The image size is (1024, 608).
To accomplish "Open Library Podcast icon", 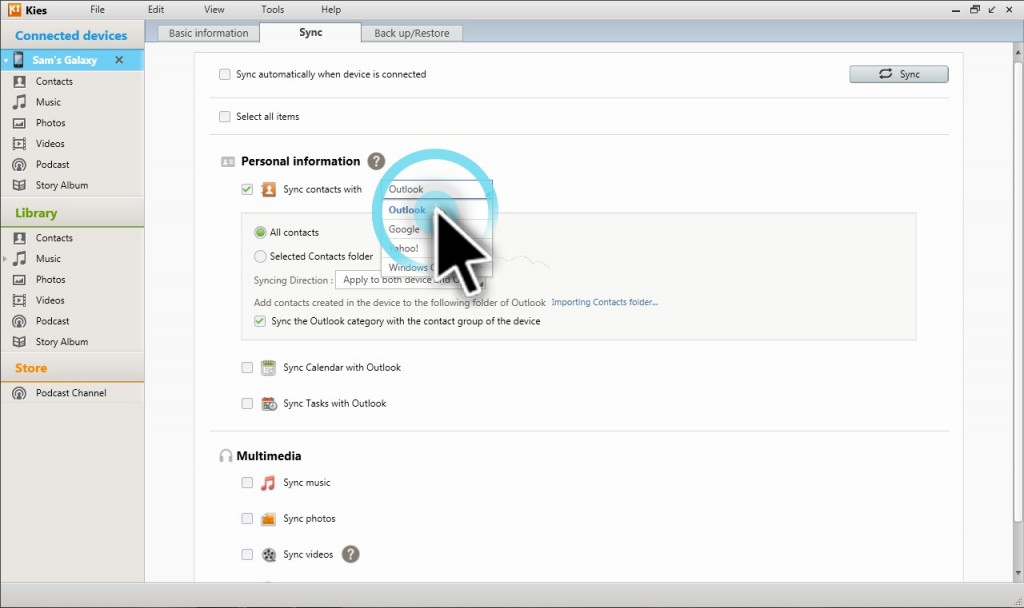I will pyautogui.click(x=20, y=321).
